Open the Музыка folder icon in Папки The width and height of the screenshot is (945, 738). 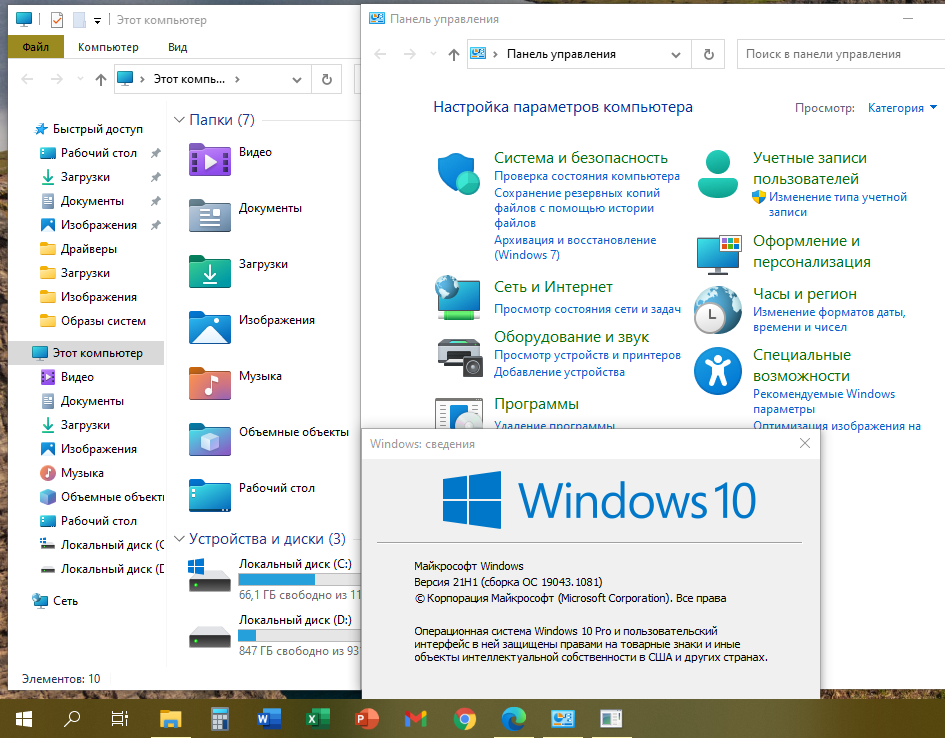209,383
